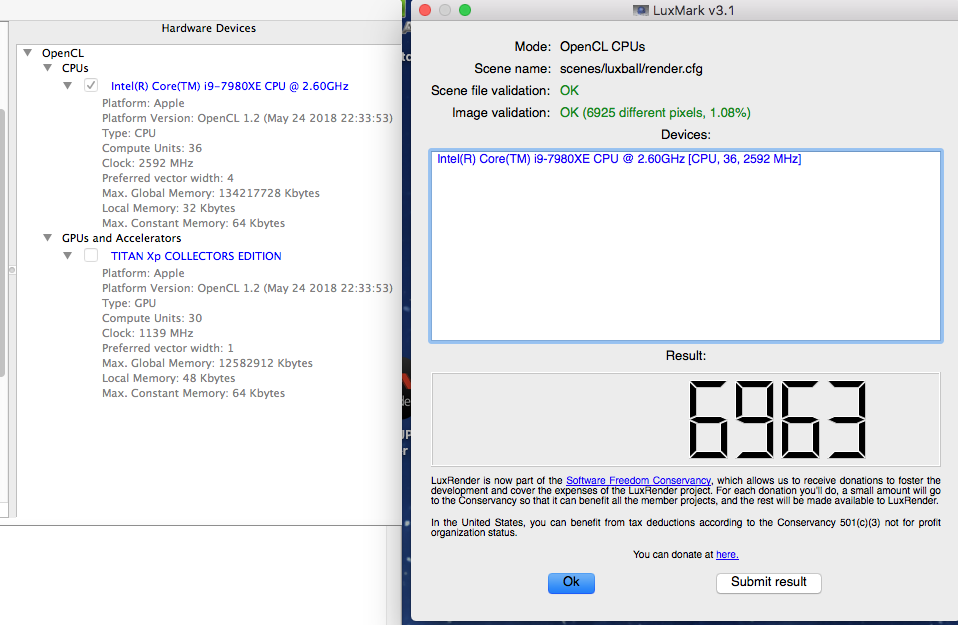958x625 pixels.
Task: Open the Software Freedom Conservancy link
Action: [638, 481]
